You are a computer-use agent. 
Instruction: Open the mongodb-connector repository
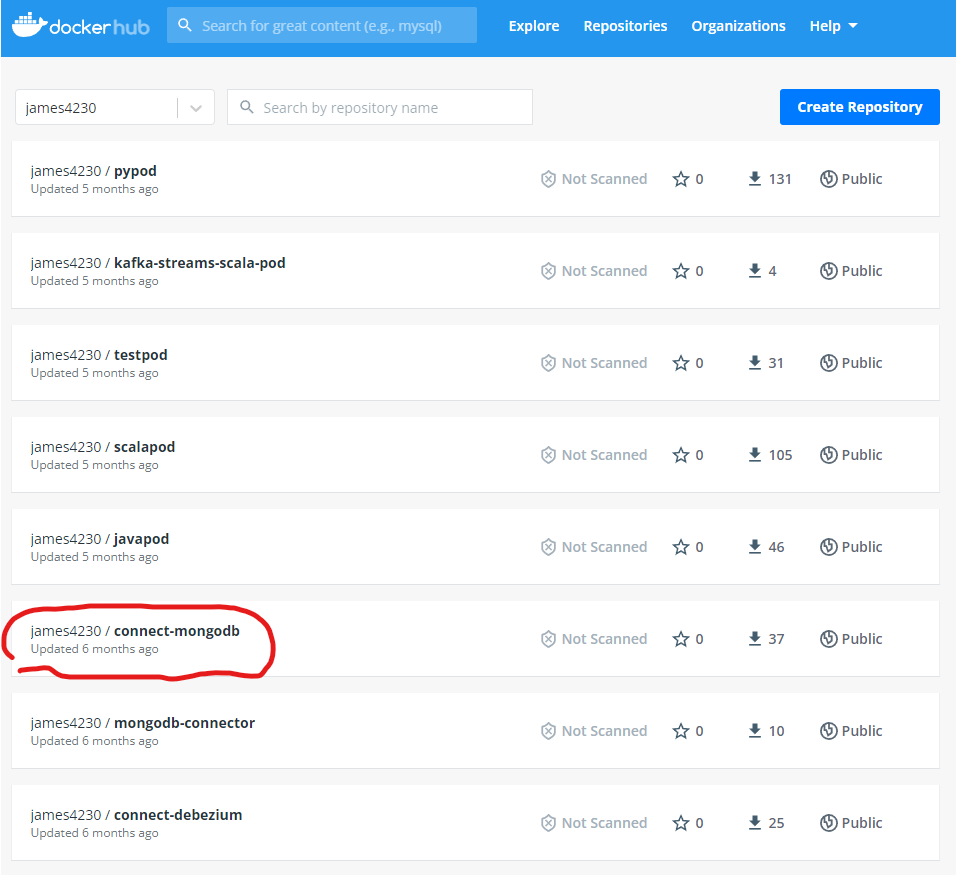(x=184, y=723)
